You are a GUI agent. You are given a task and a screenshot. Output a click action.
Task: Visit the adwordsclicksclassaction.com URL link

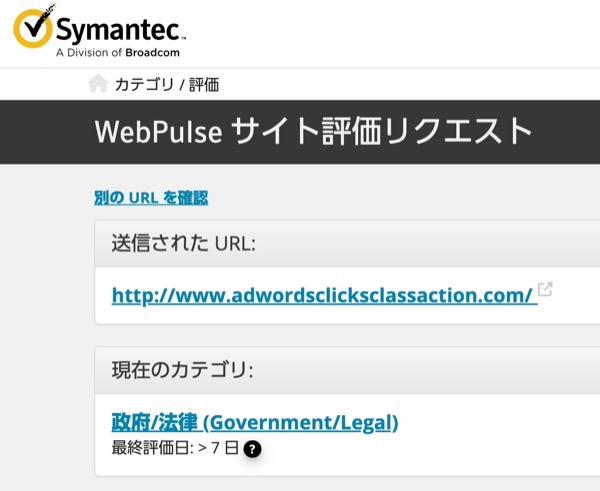coord(324,295)
